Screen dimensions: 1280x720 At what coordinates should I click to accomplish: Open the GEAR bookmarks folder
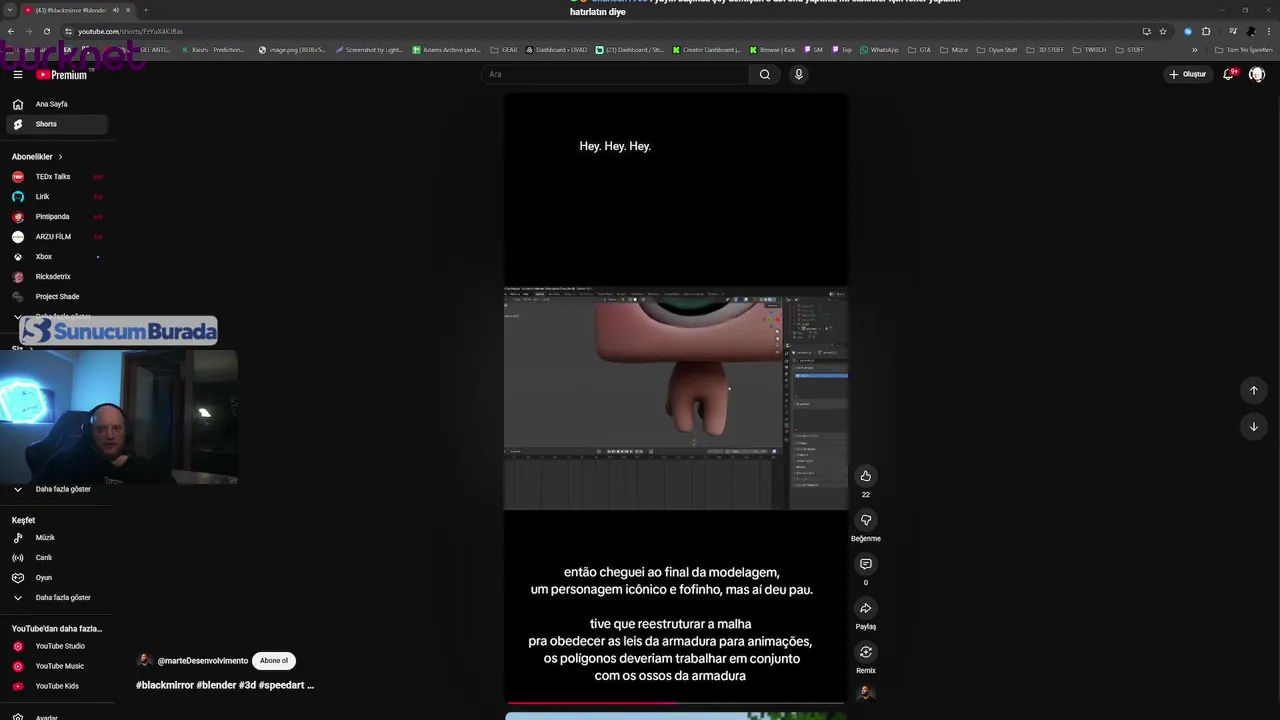pos(503,49)
